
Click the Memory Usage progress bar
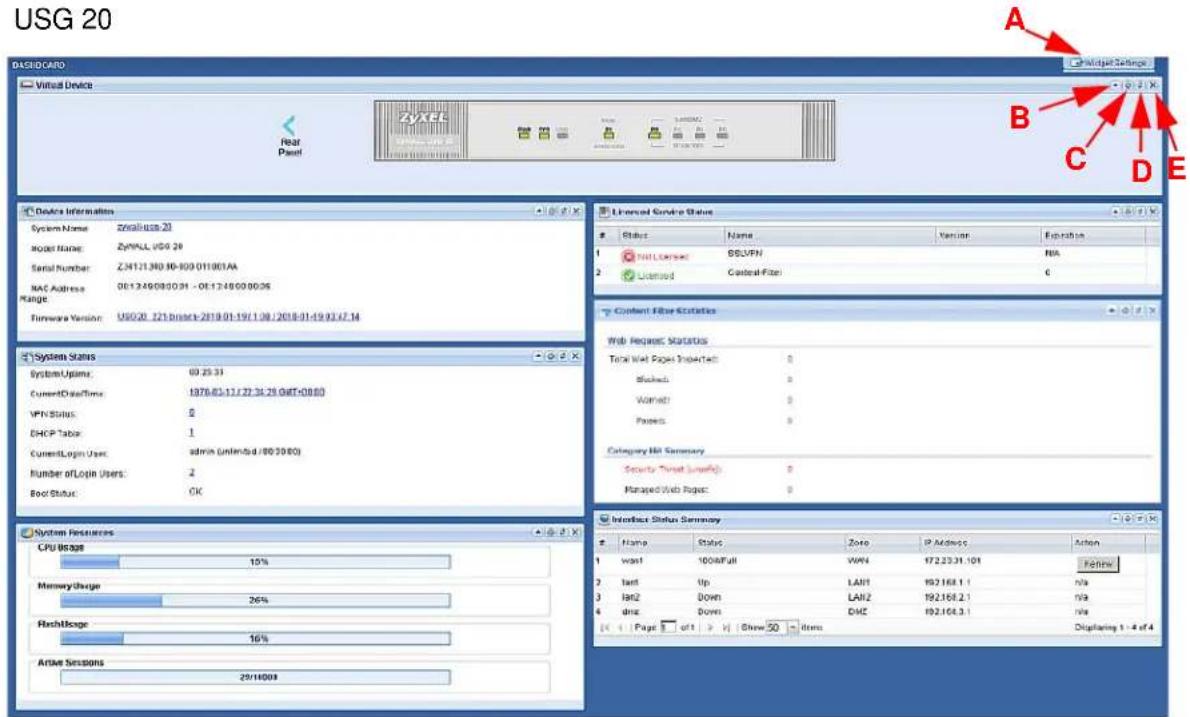[x=256, y=600]
